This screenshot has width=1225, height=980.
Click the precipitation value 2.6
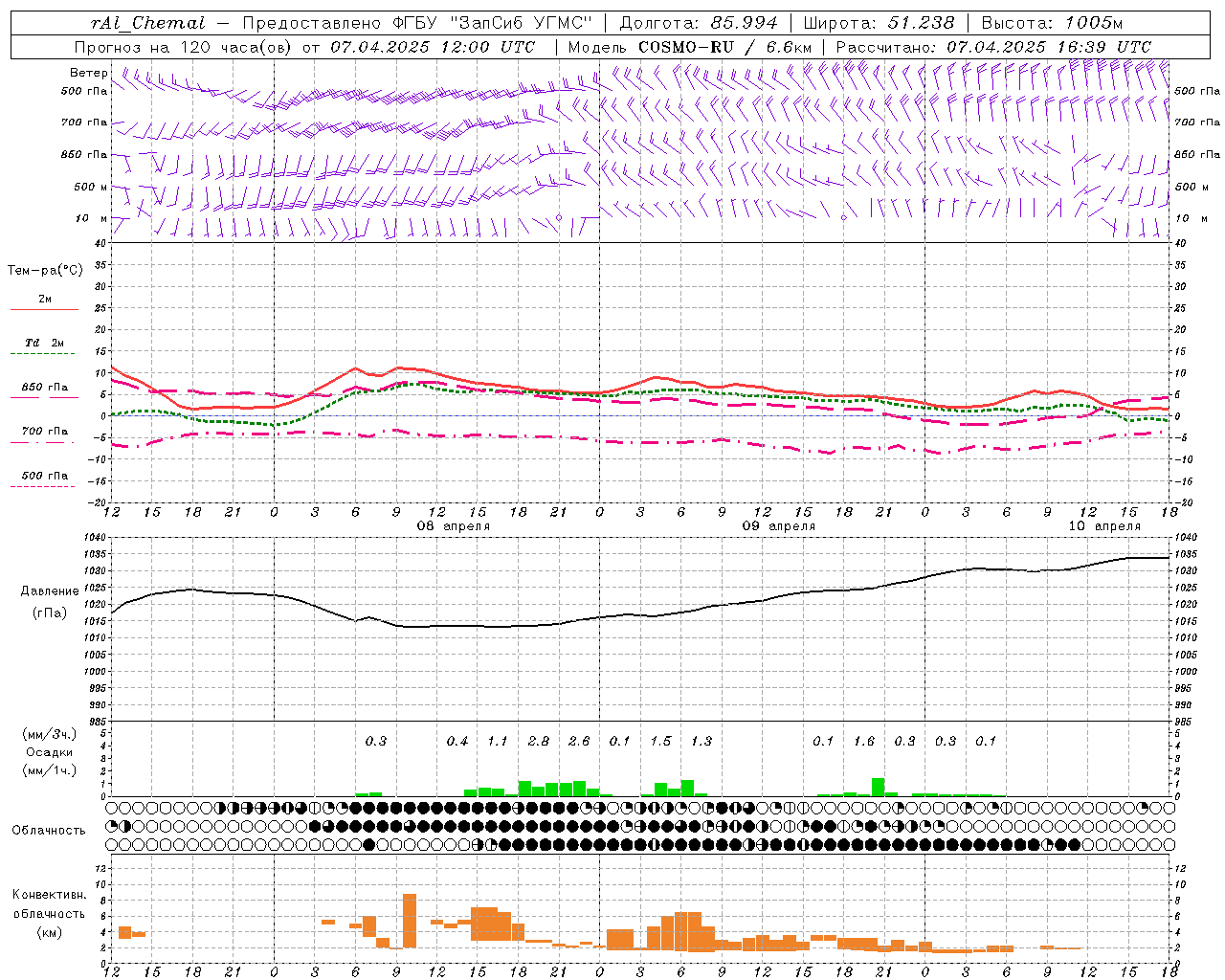[579, 742]
